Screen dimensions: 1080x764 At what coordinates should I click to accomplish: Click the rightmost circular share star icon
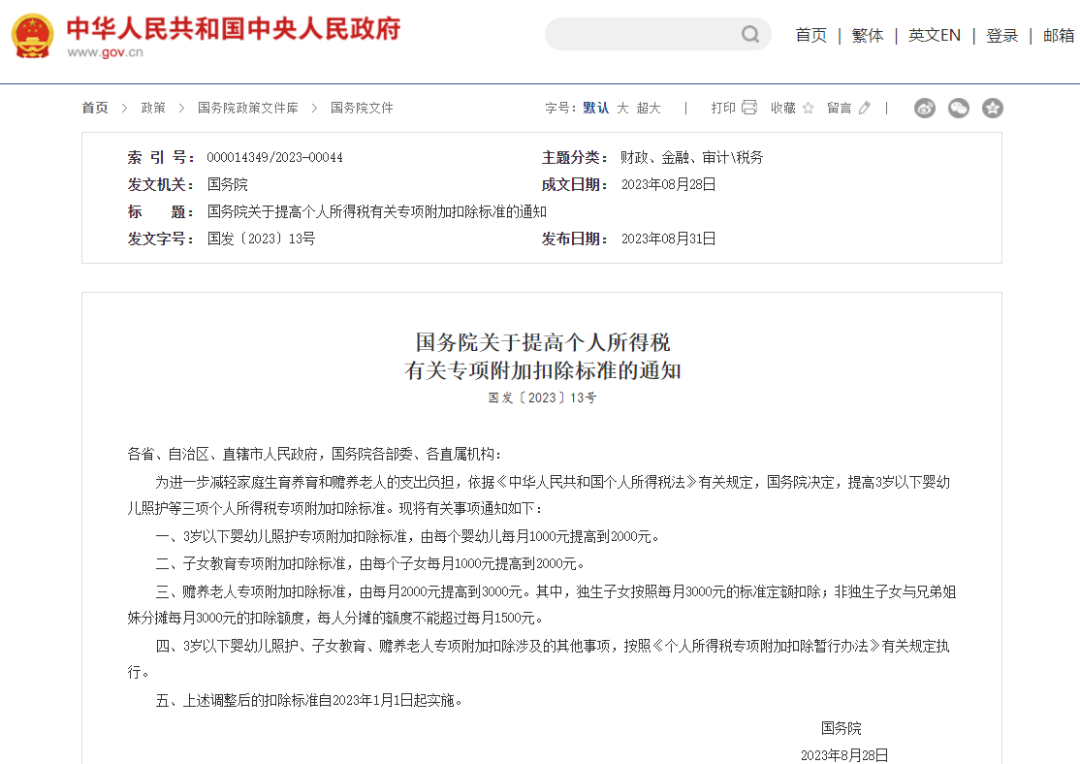pyautogui.click(x=992, y=108)
